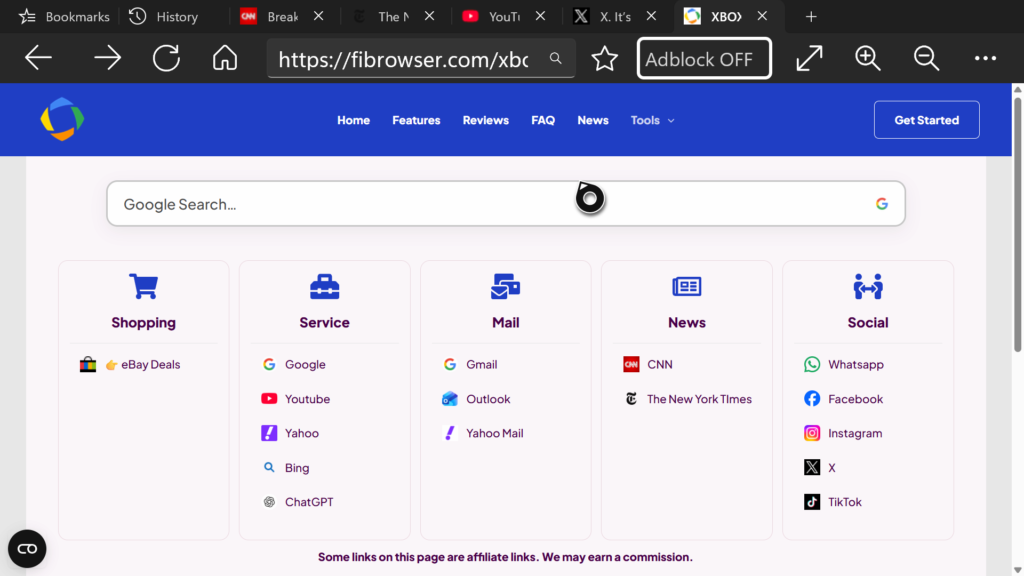
Task: Open the ChatGPT link
Action: tap(297, 502)
